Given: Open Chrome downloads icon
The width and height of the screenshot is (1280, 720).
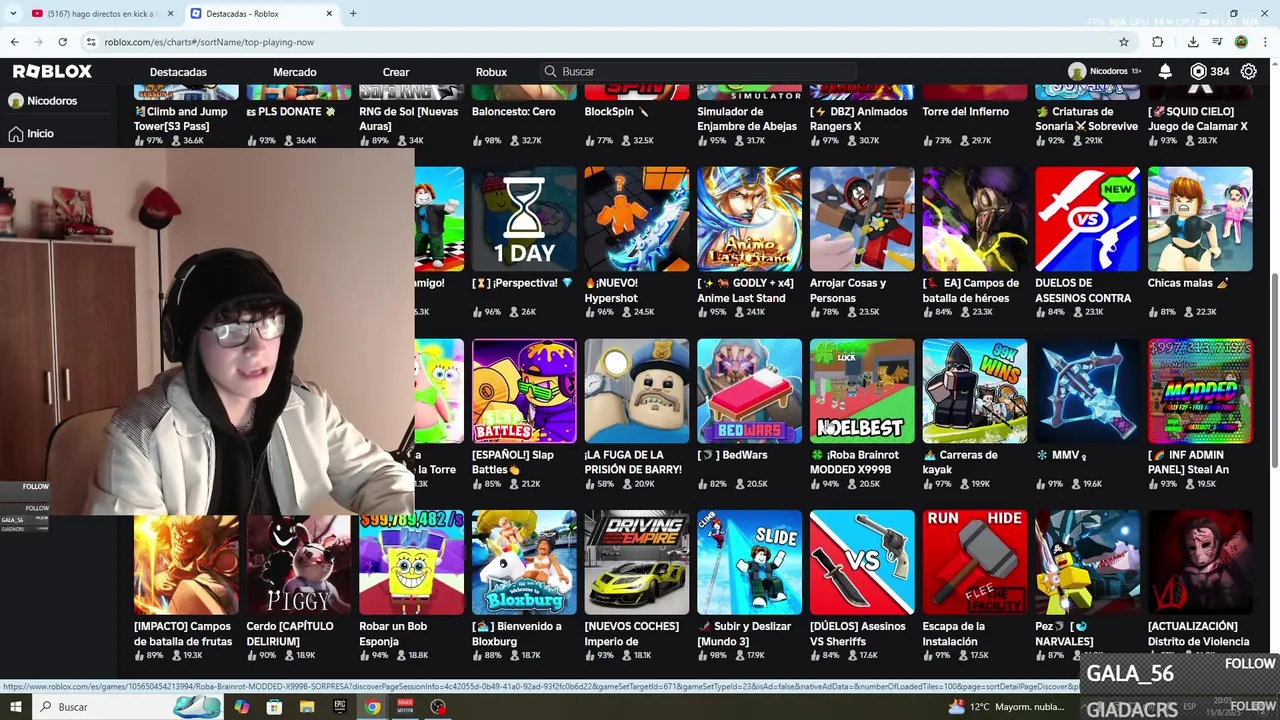Looking at the screenshot, I should point(1193,42).
